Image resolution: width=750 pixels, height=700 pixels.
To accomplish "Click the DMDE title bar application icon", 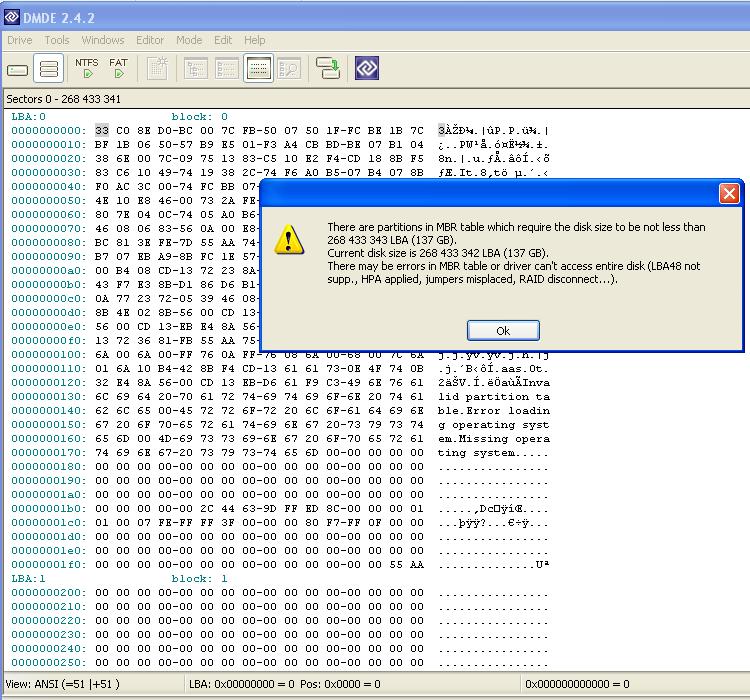I will tap(11, 17).
